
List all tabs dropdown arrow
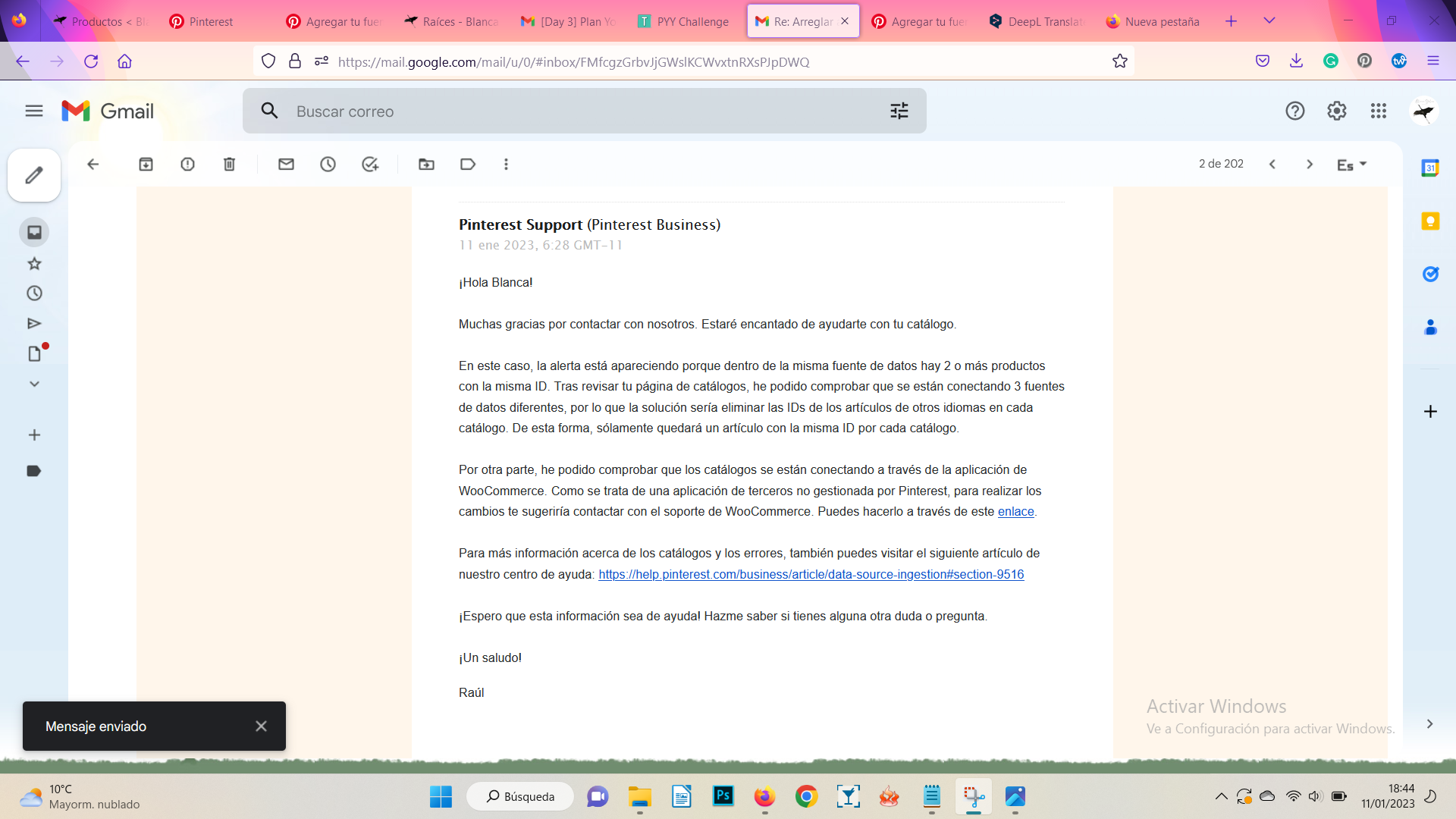click(1269, 20)
